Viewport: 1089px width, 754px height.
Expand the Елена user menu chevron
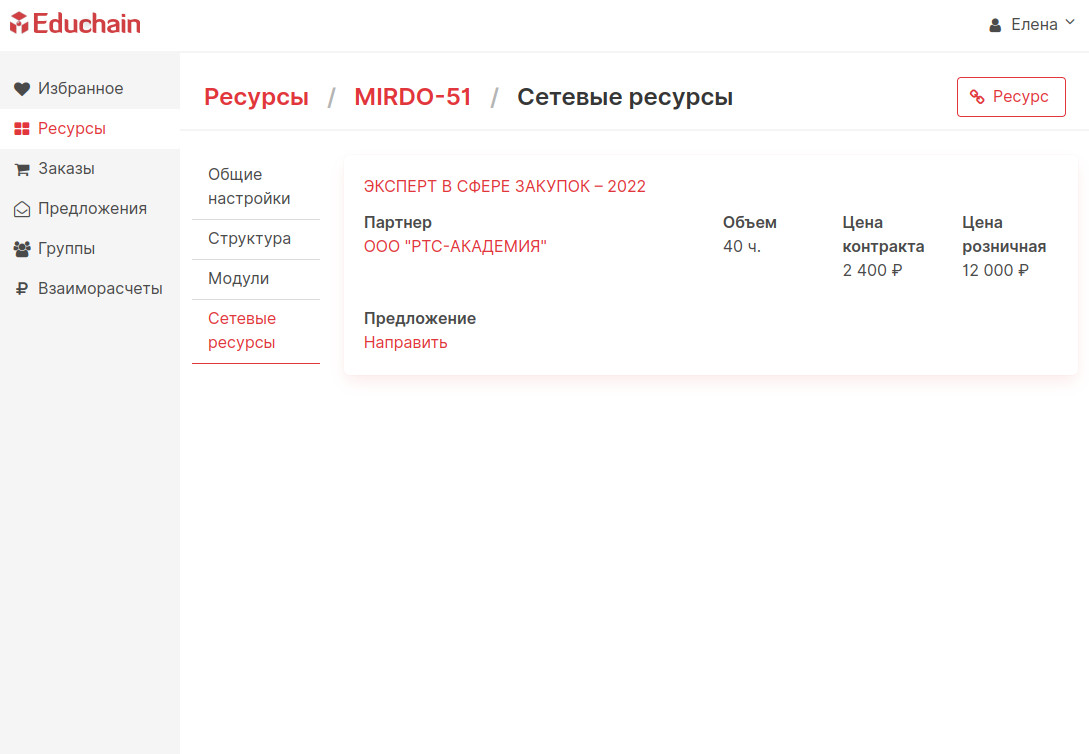click(x=1070, y=23)
